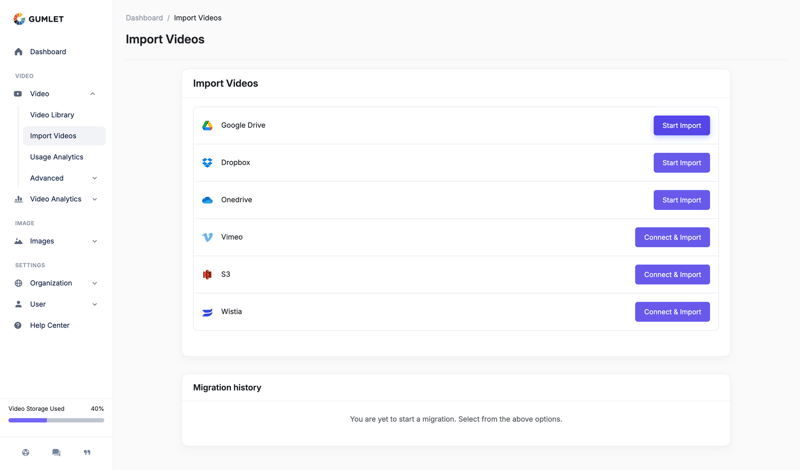Click the Wistia row label
This screenshot has width=800, height=470.
pyautogui.click(x=232, y=311)
